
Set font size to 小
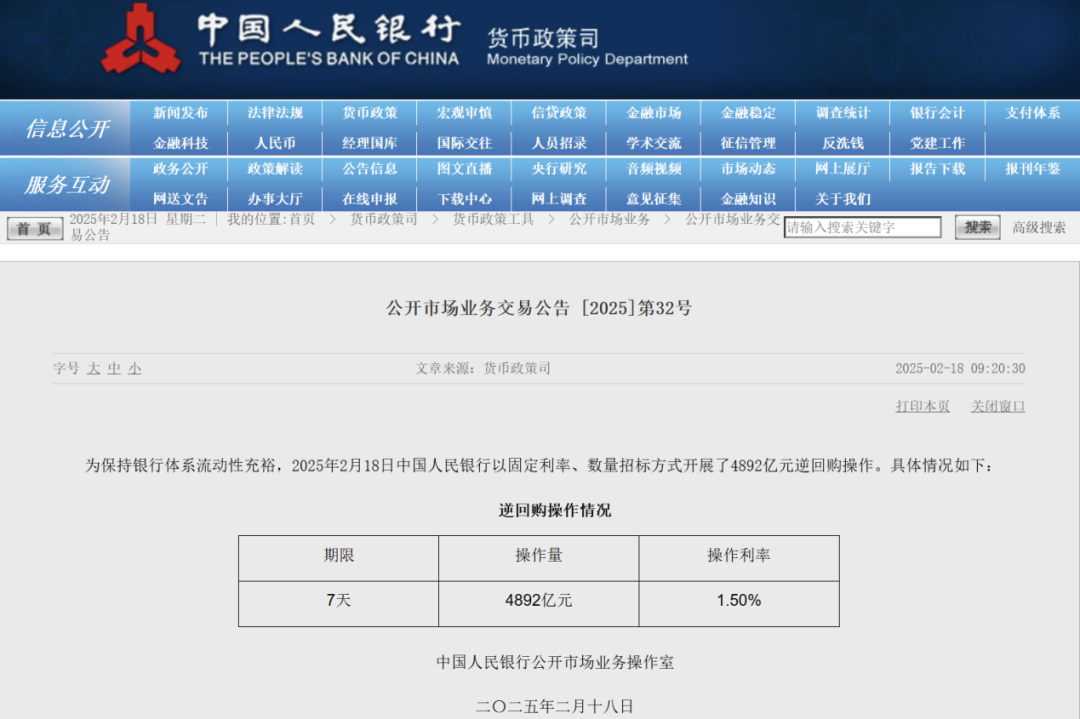point(135,368)
